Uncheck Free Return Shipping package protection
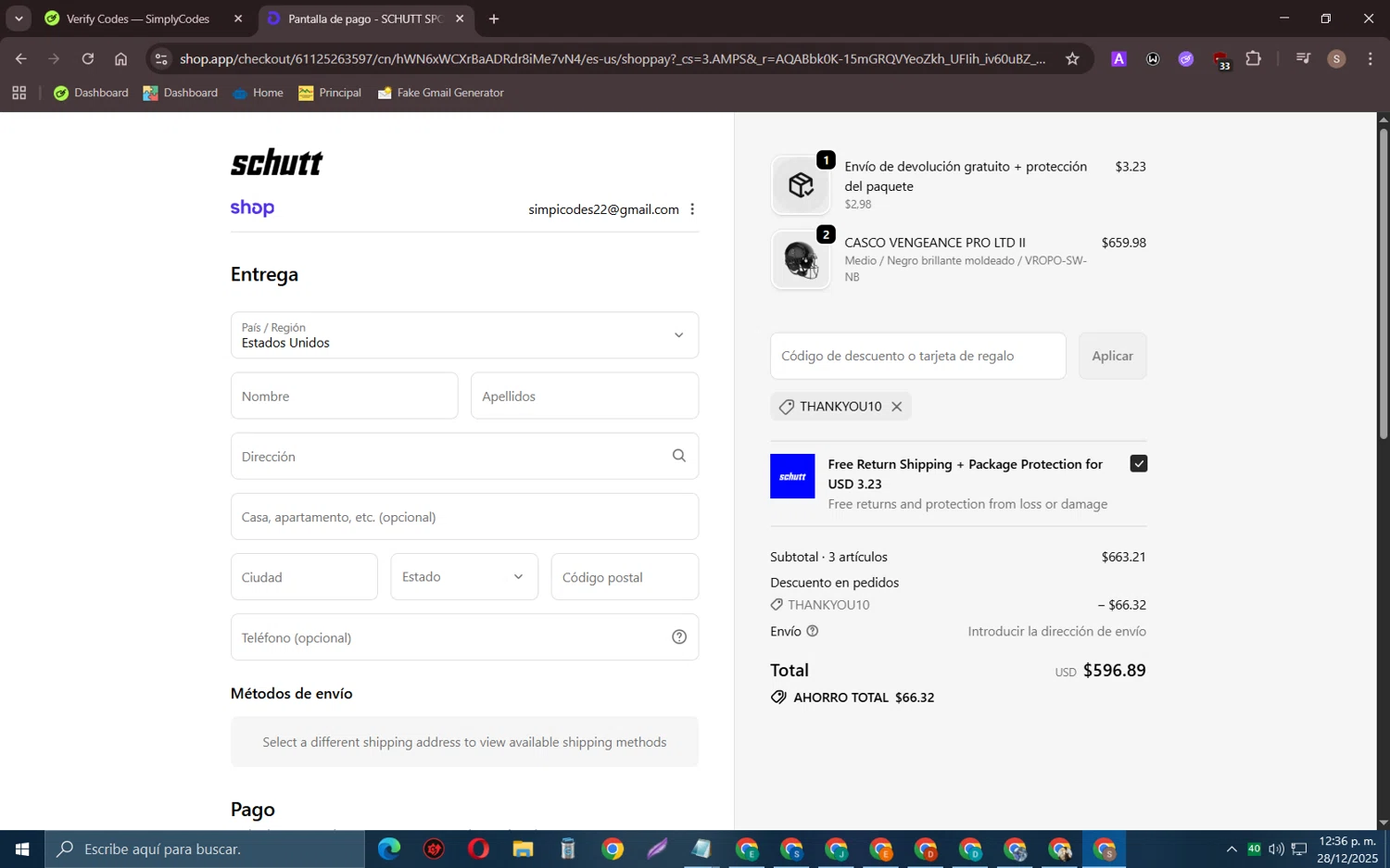The width and height of the screenshot is (1390, 868). point(1139,464)
